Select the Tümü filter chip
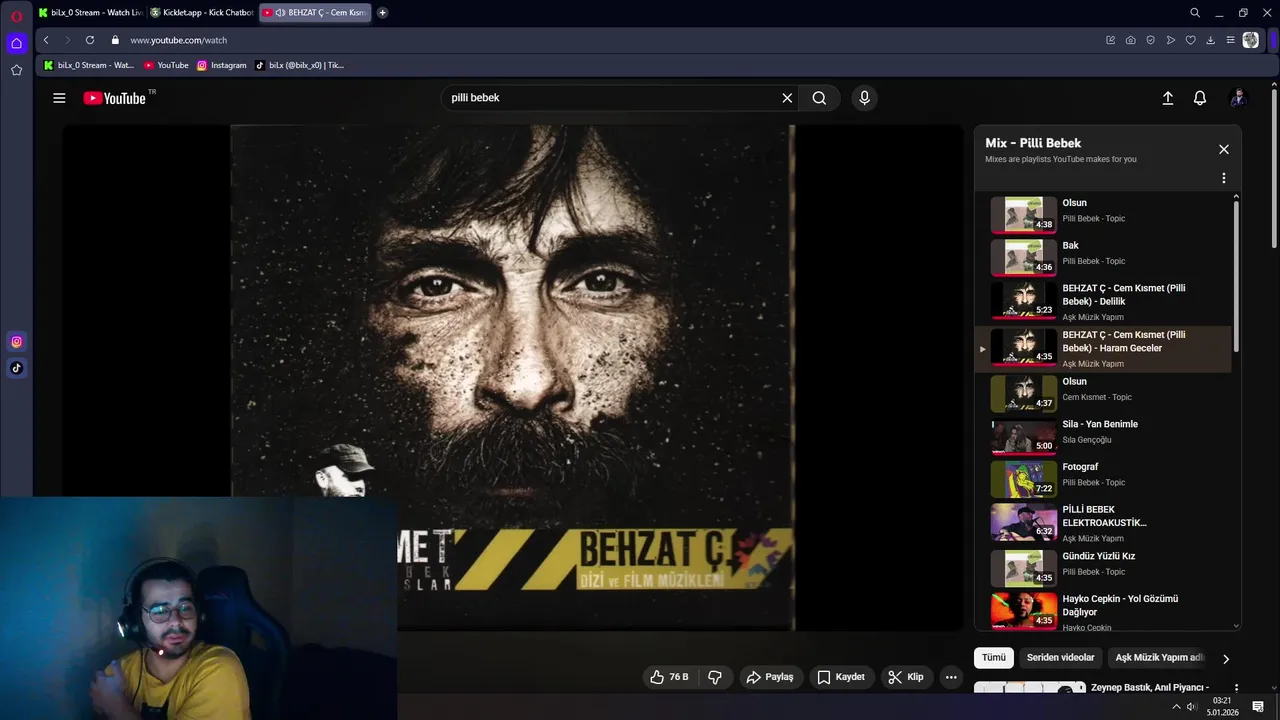 (x=994, y=657)
